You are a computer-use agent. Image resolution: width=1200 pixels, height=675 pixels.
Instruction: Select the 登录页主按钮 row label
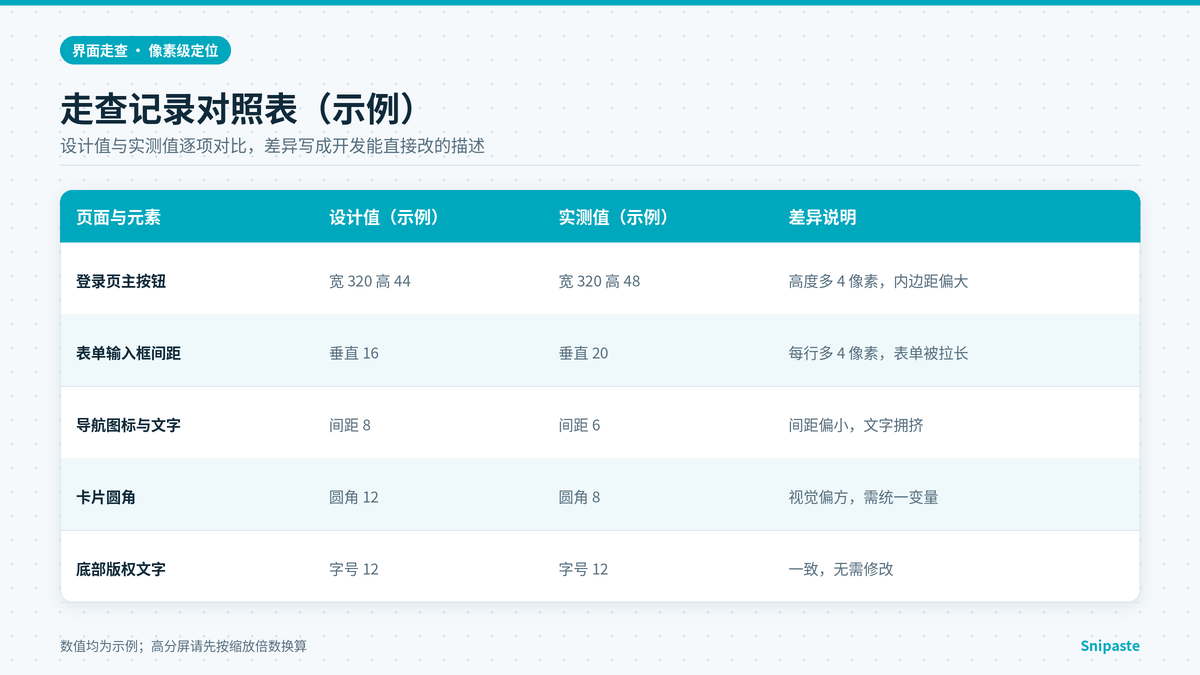121,281
